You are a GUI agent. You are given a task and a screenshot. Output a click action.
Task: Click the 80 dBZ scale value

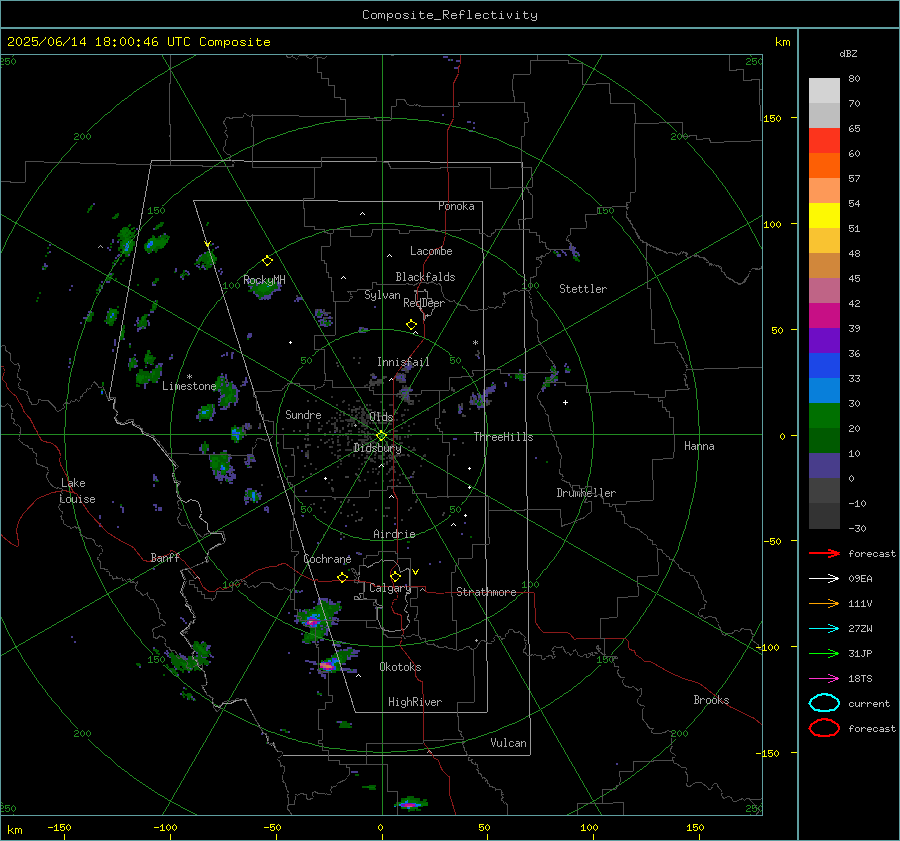pos(854,79)
